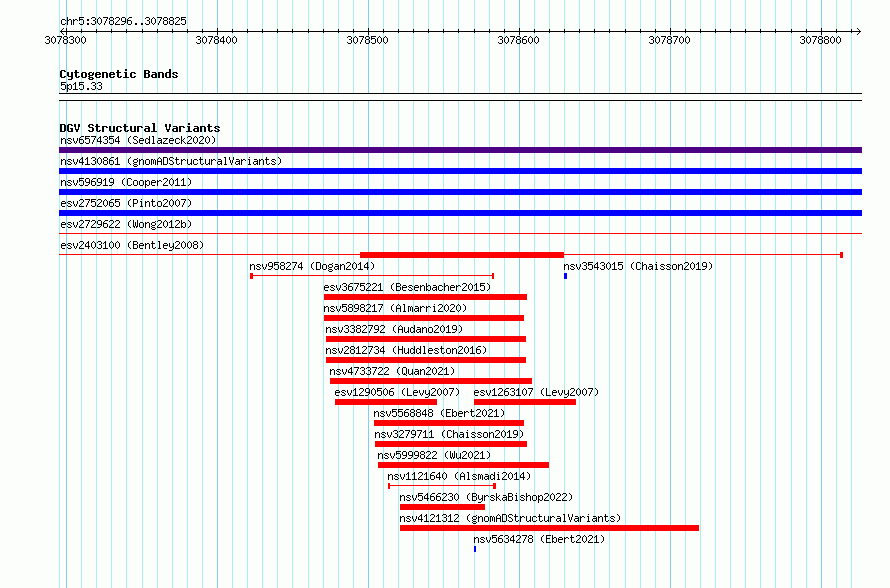
Task: Click the red nsv4733722 Quan2021 bar
Action: click(x=431, y=381)
